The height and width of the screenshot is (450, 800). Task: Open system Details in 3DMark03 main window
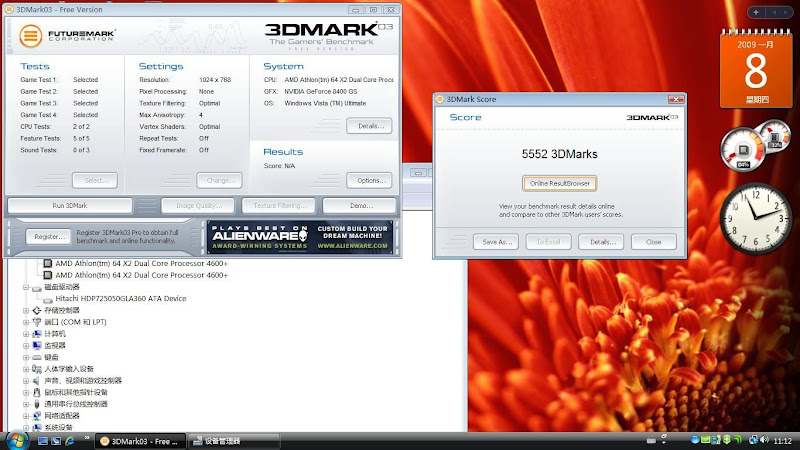coord(369,126)
